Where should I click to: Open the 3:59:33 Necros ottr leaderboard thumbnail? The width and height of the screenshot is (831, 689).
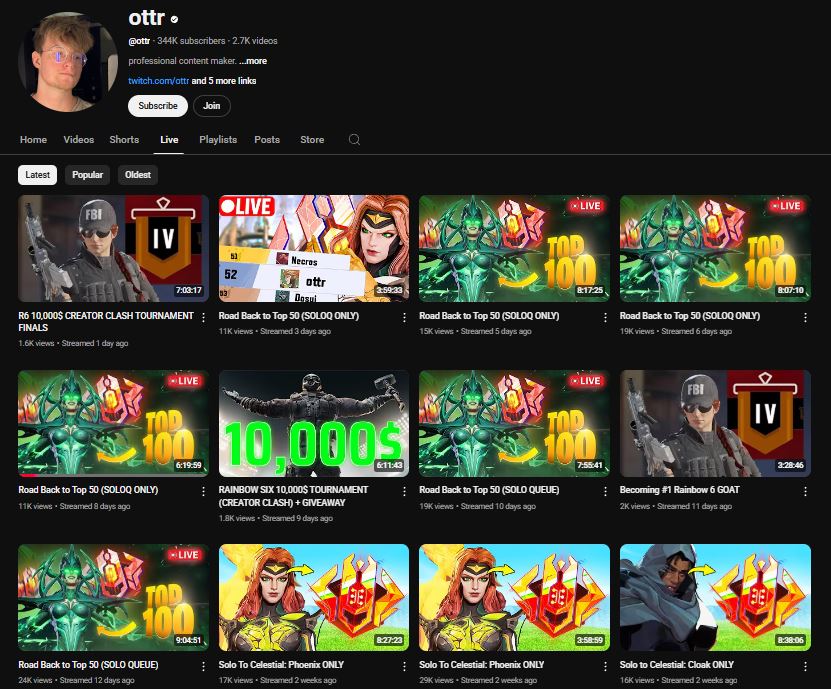coord(314,248)
